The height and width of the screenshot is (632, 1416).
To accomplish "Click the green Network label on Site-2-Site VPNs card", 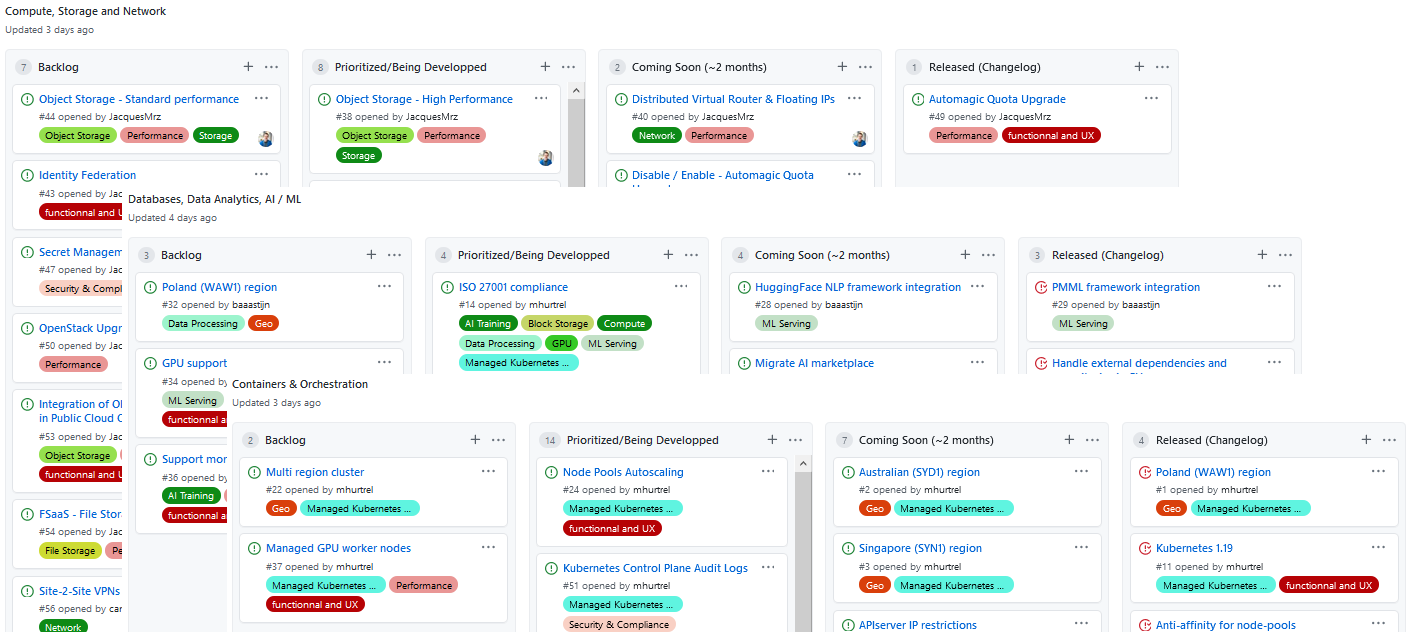I will [62, 626].
